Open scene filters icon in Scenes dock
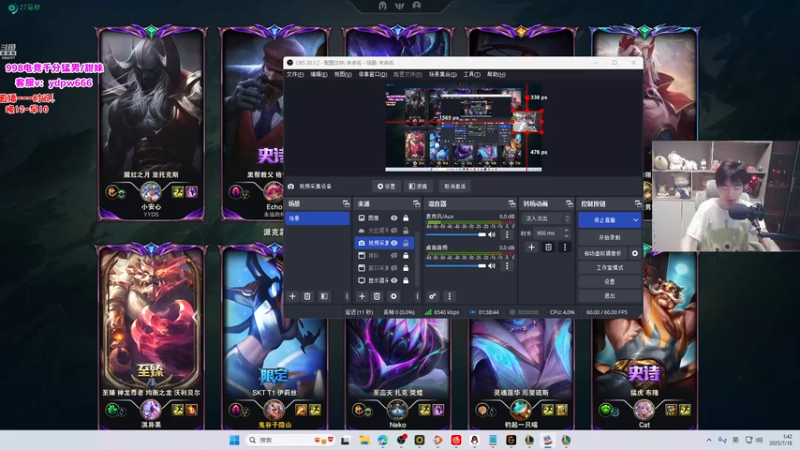 [324, 296]
